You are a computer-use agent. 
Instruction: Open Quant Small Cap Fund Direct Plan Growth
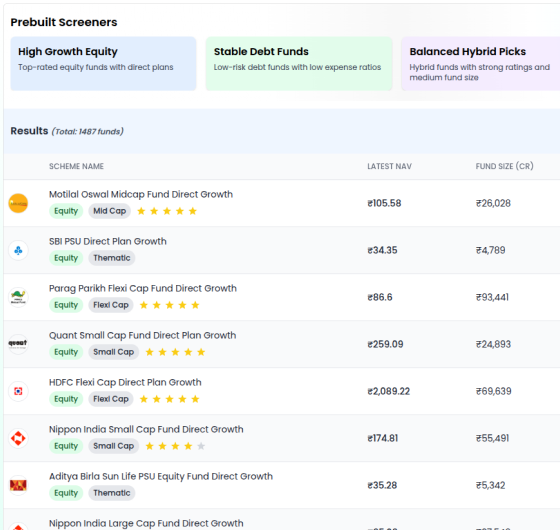pos(142,335)
